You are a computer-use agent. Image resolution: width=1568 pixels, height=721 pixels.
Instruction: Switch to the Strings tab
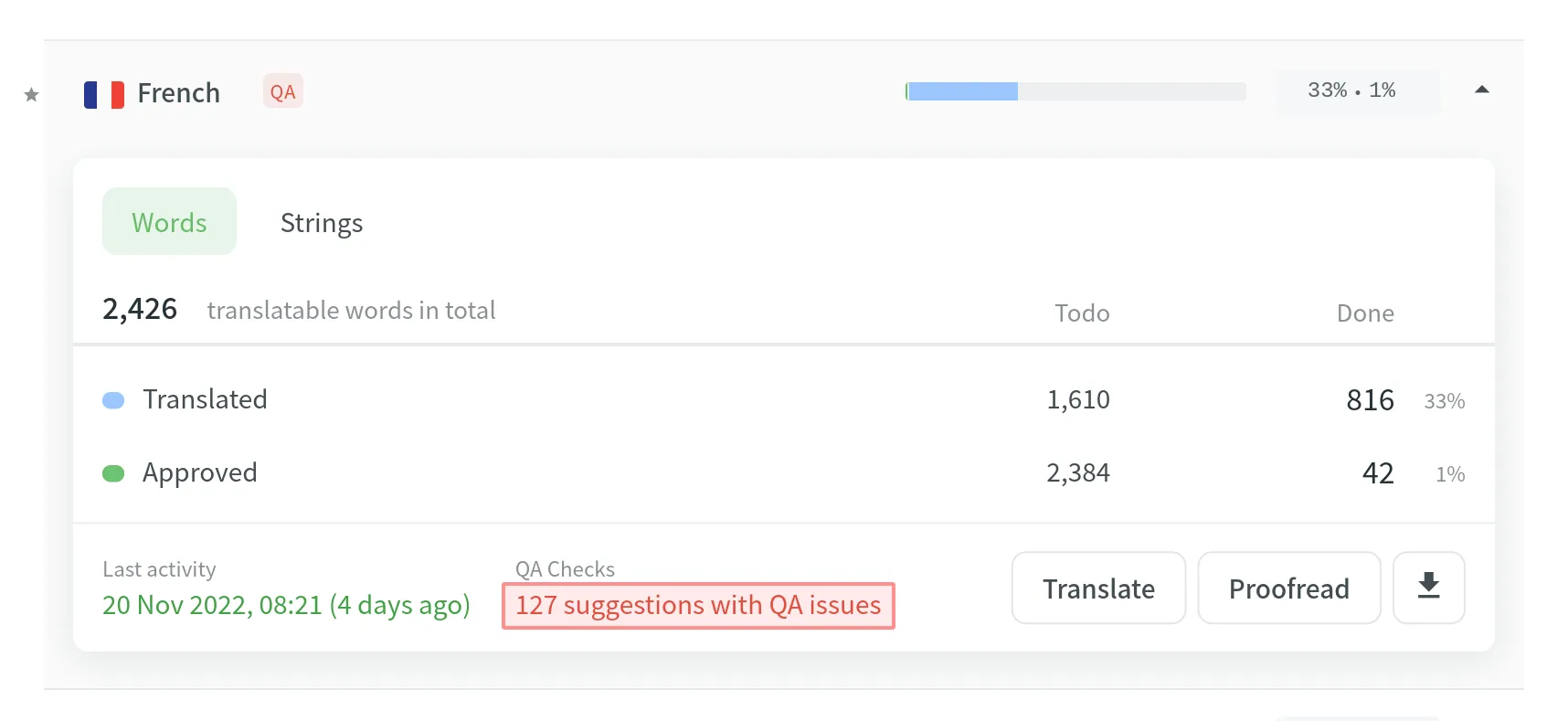pos(321,222)
